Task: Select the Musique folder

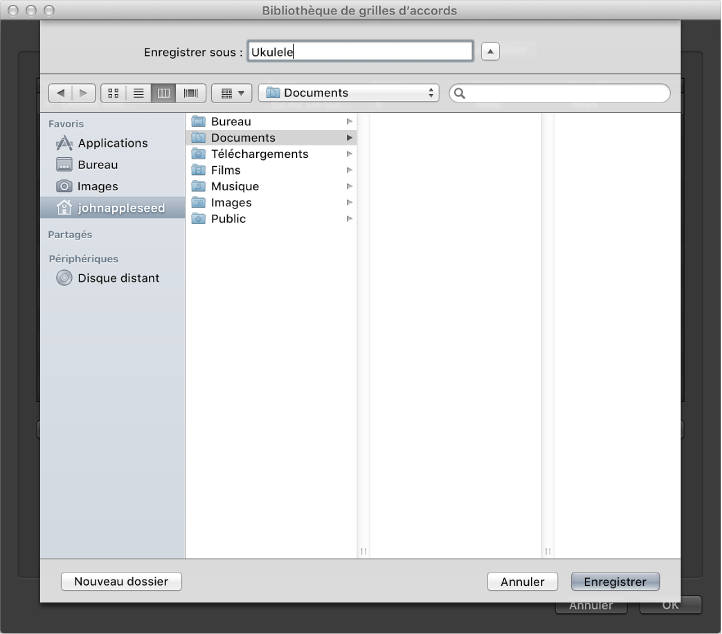Action: pos(272,186)
